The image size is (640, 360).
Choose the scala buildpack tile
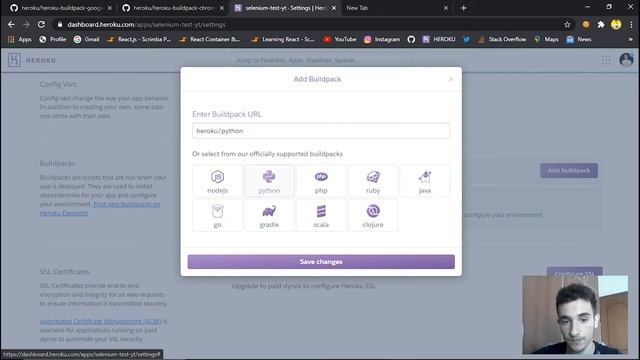point(321,216)
